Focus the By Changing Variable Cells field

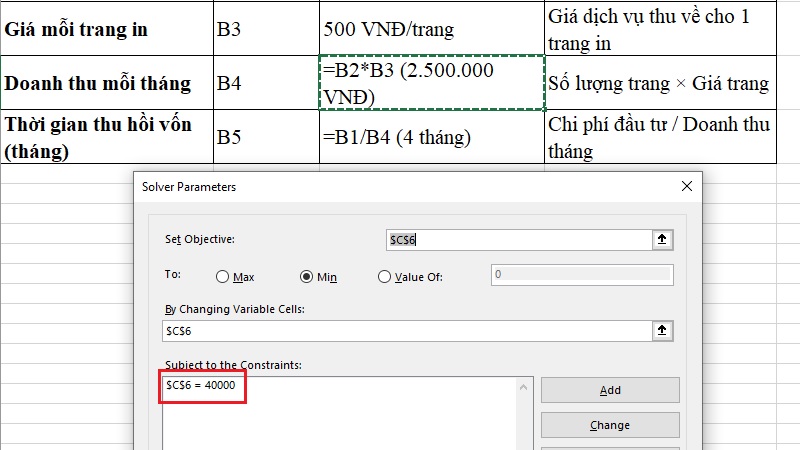coord(407,331)
